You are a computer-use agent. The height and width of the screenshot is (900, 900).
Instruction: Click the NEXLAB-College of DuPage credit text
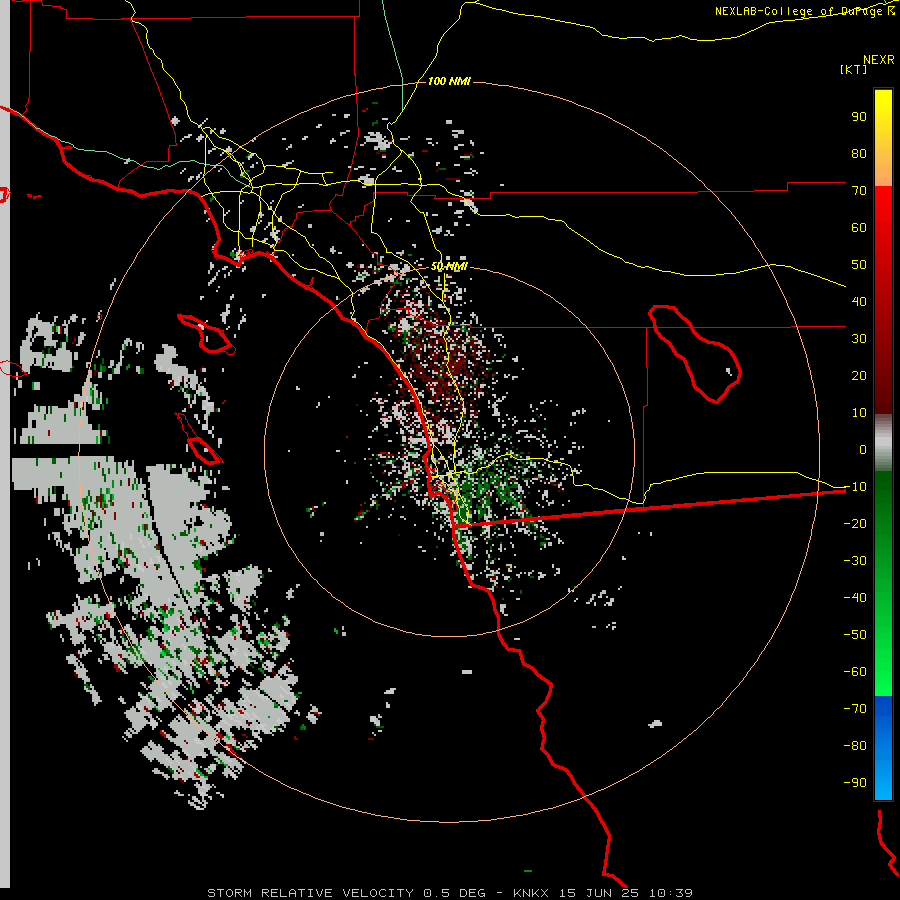tap(805, 11)
